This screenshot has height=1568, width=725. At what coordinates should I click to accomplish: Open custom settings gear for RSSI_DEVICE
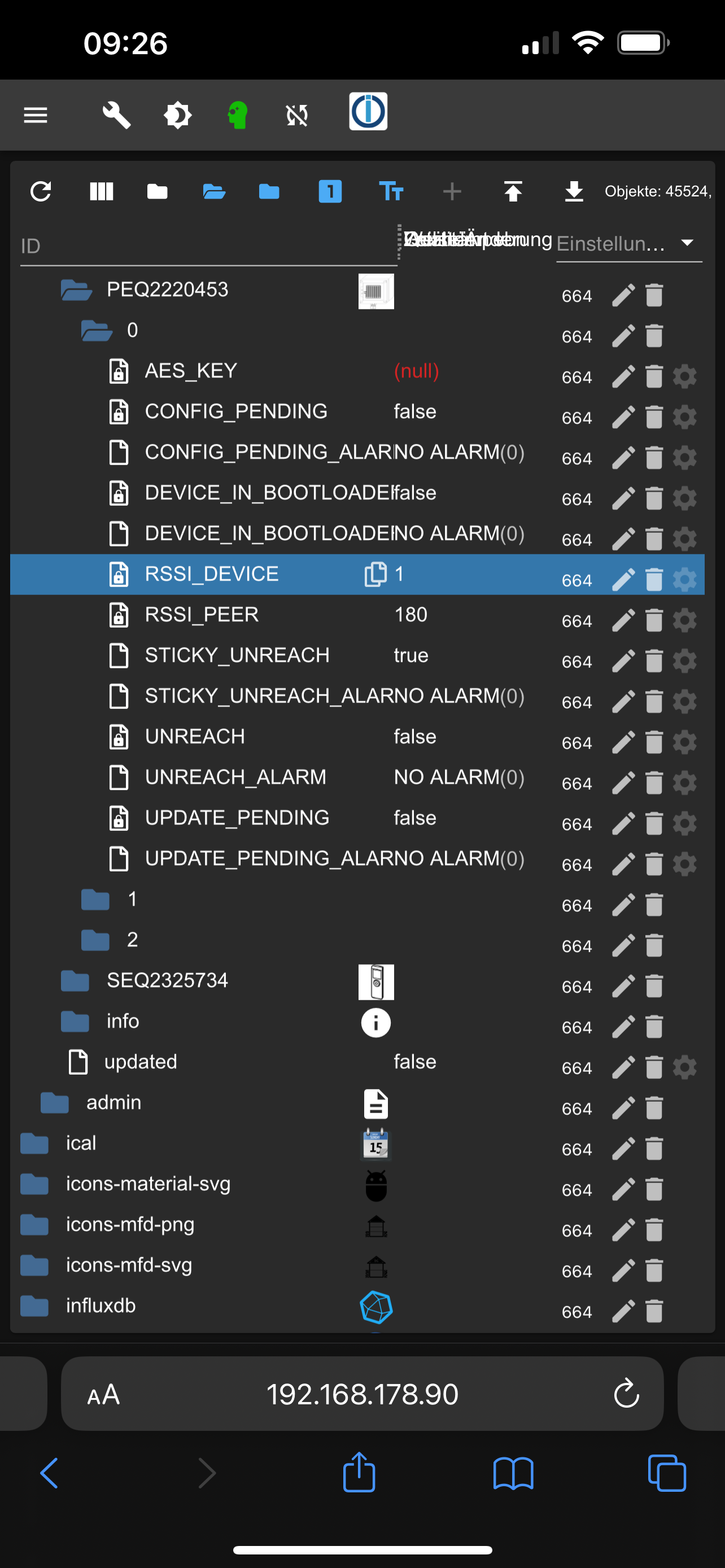pyautogui.click(x=685, y=580)
